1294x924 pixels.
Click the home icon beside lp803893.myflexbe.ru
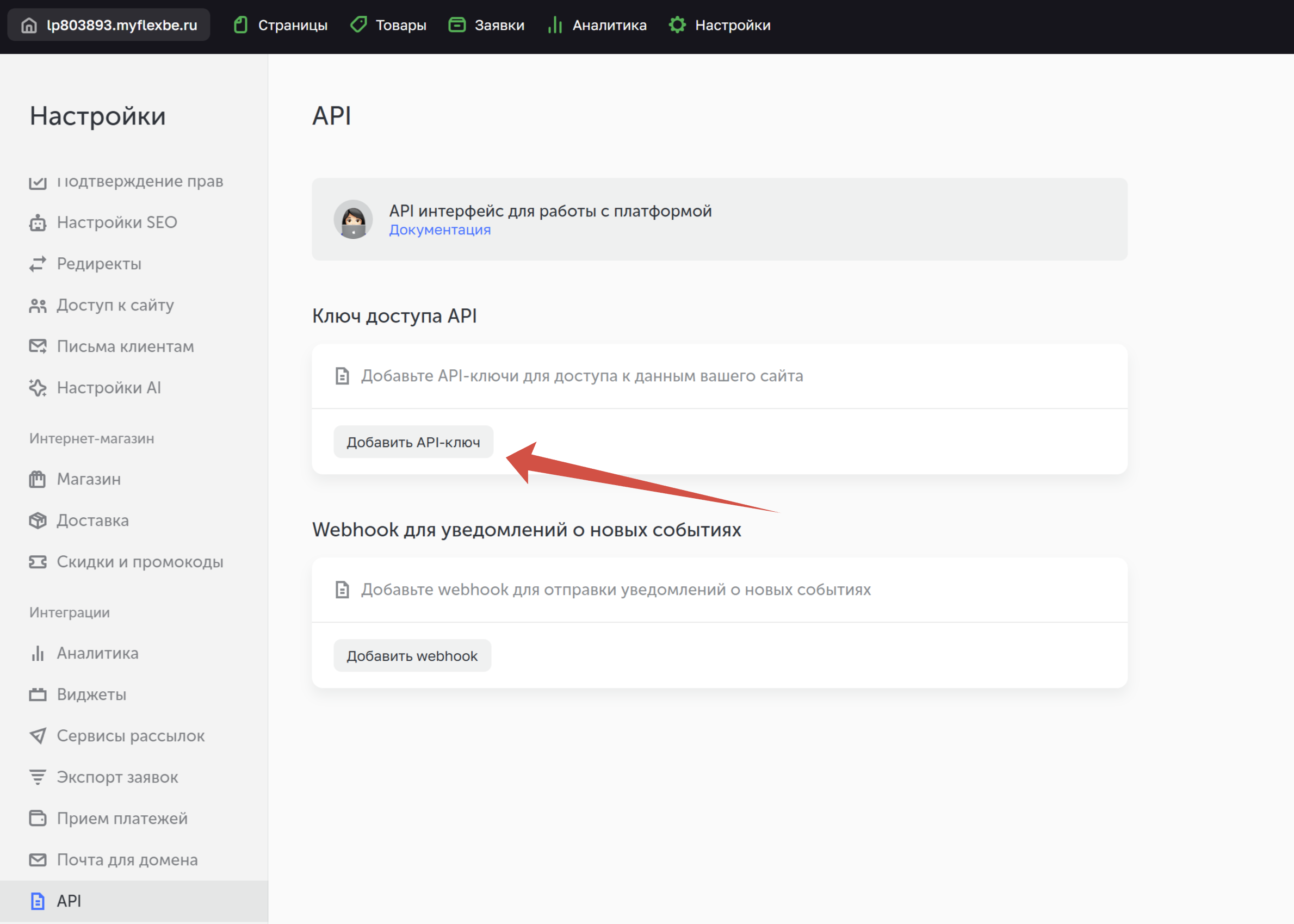[29, 26]
